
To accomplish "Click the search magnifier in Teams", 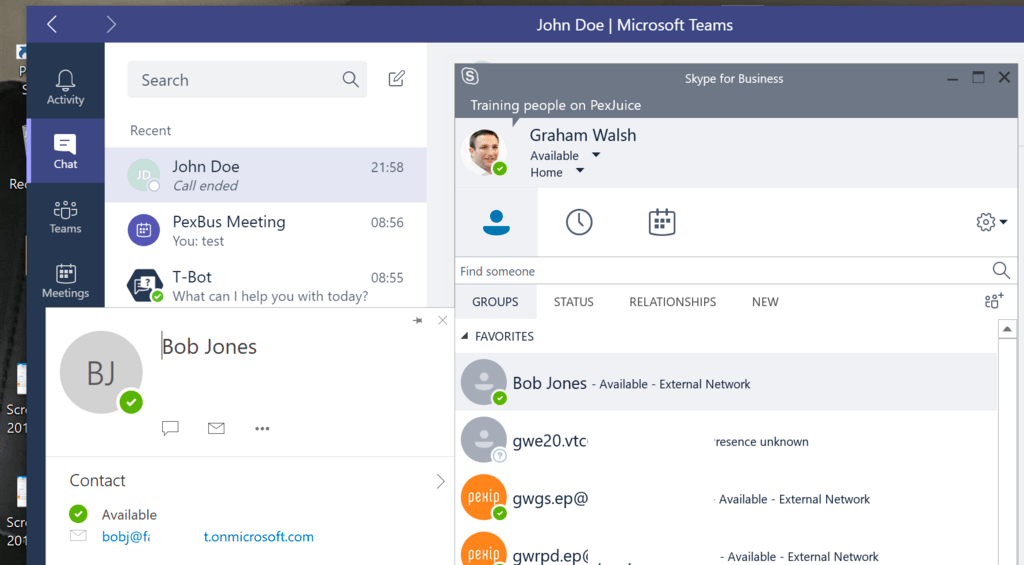I will click(351, 80).
